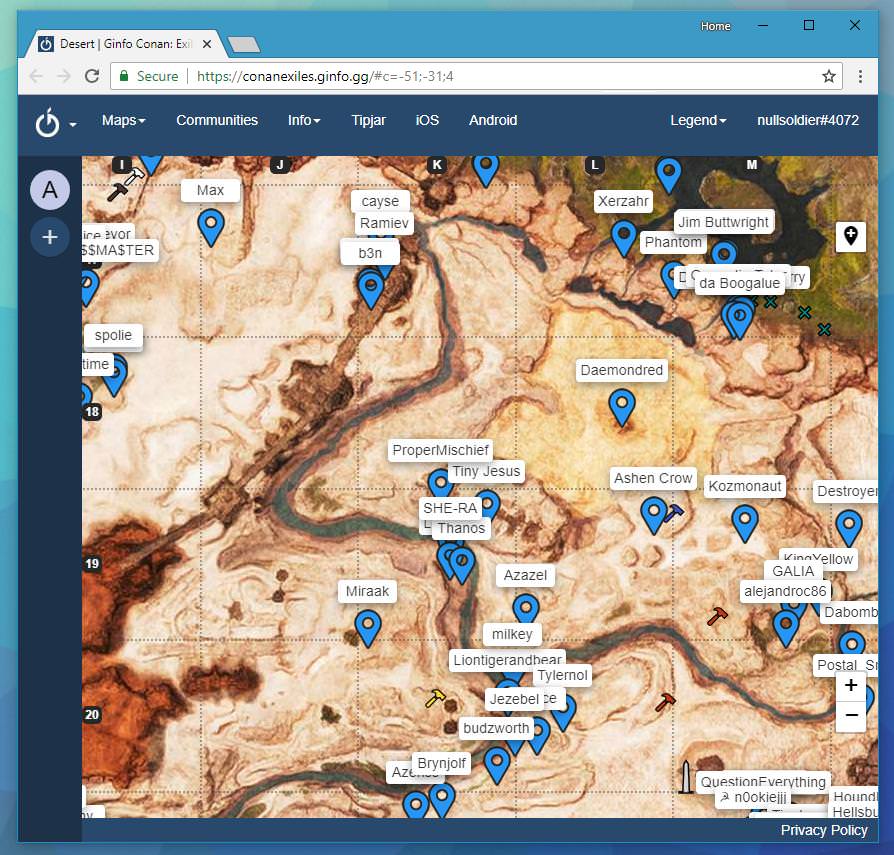Viewport: 894px width, 855px height.
Task: Select the GALIA label
Action: [x=793, y=571]
